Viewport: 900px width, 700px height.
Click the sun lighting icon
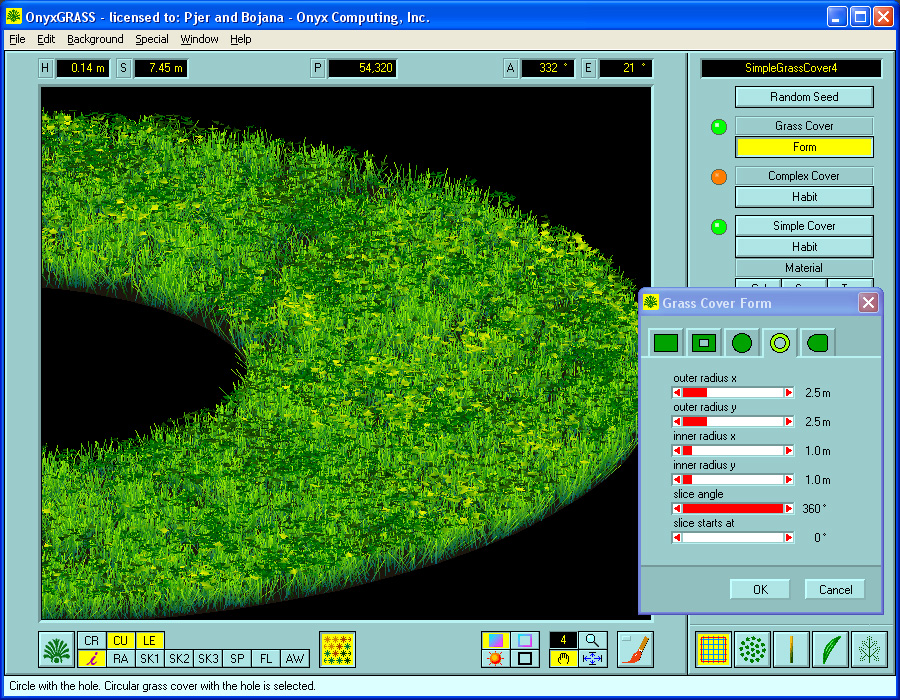pyautogui.click(x=495, y=658)
